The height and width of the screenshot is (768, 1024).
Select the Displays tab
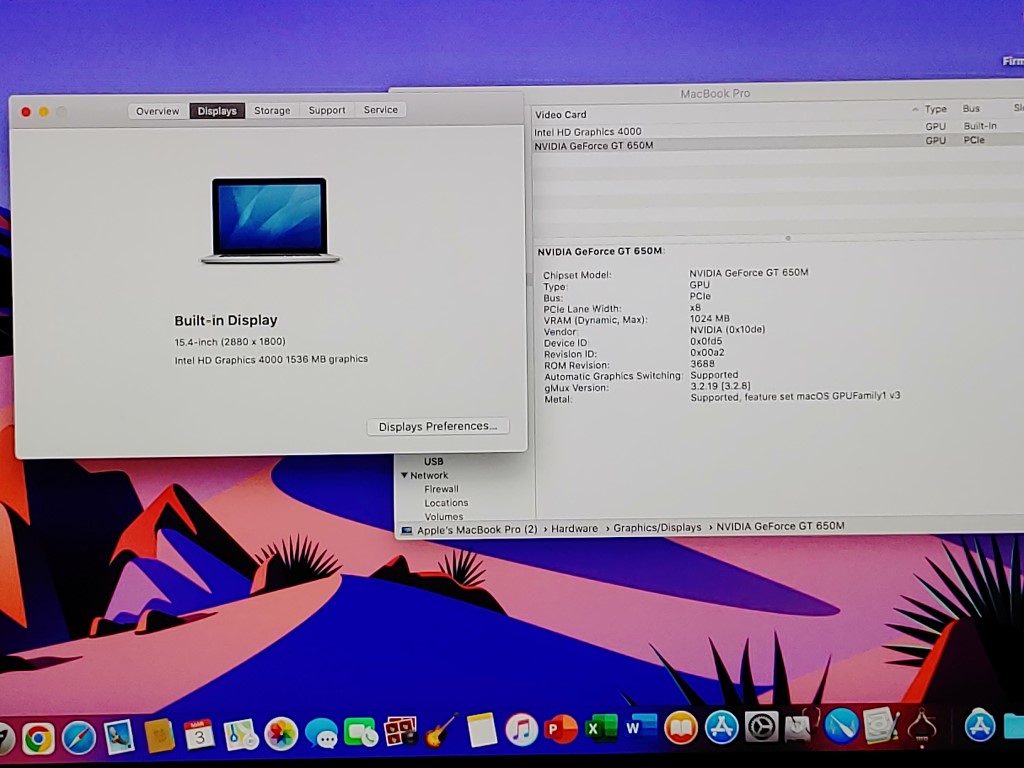217,111
